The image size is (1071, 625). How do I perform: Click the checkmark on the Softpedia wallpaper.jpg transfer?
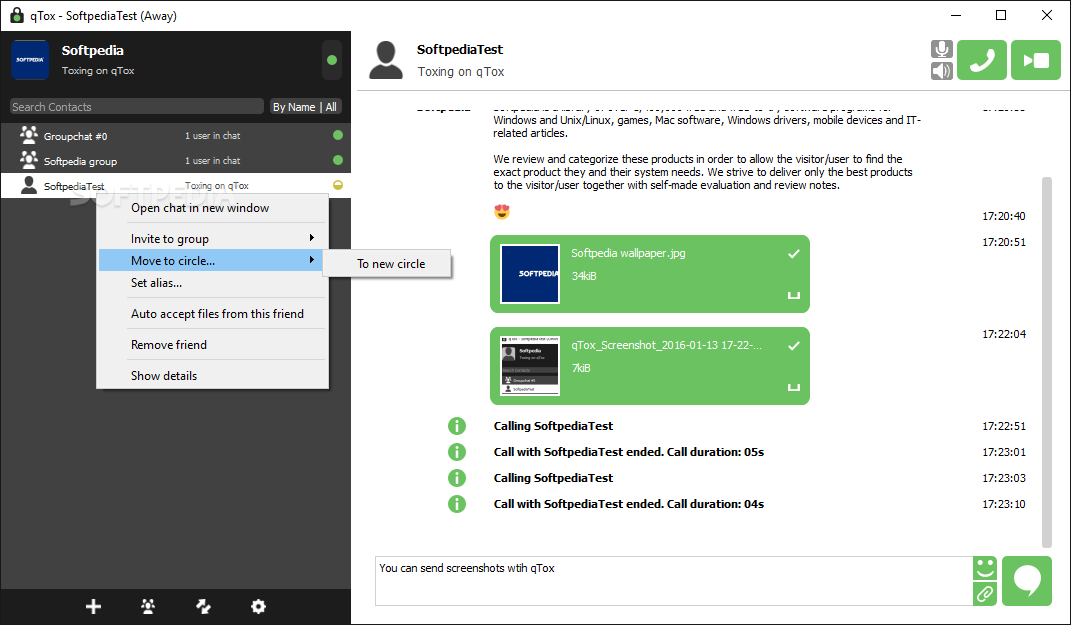[794, 254]
